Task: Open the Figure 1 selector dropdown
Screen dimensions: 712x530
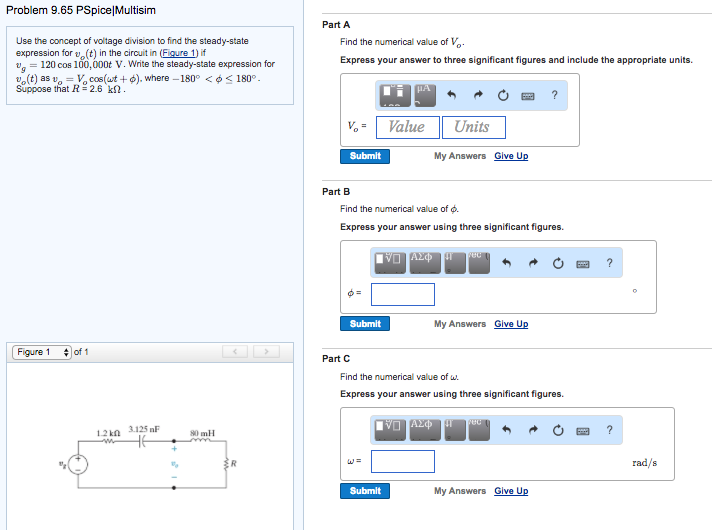Action: coord(42,352)
